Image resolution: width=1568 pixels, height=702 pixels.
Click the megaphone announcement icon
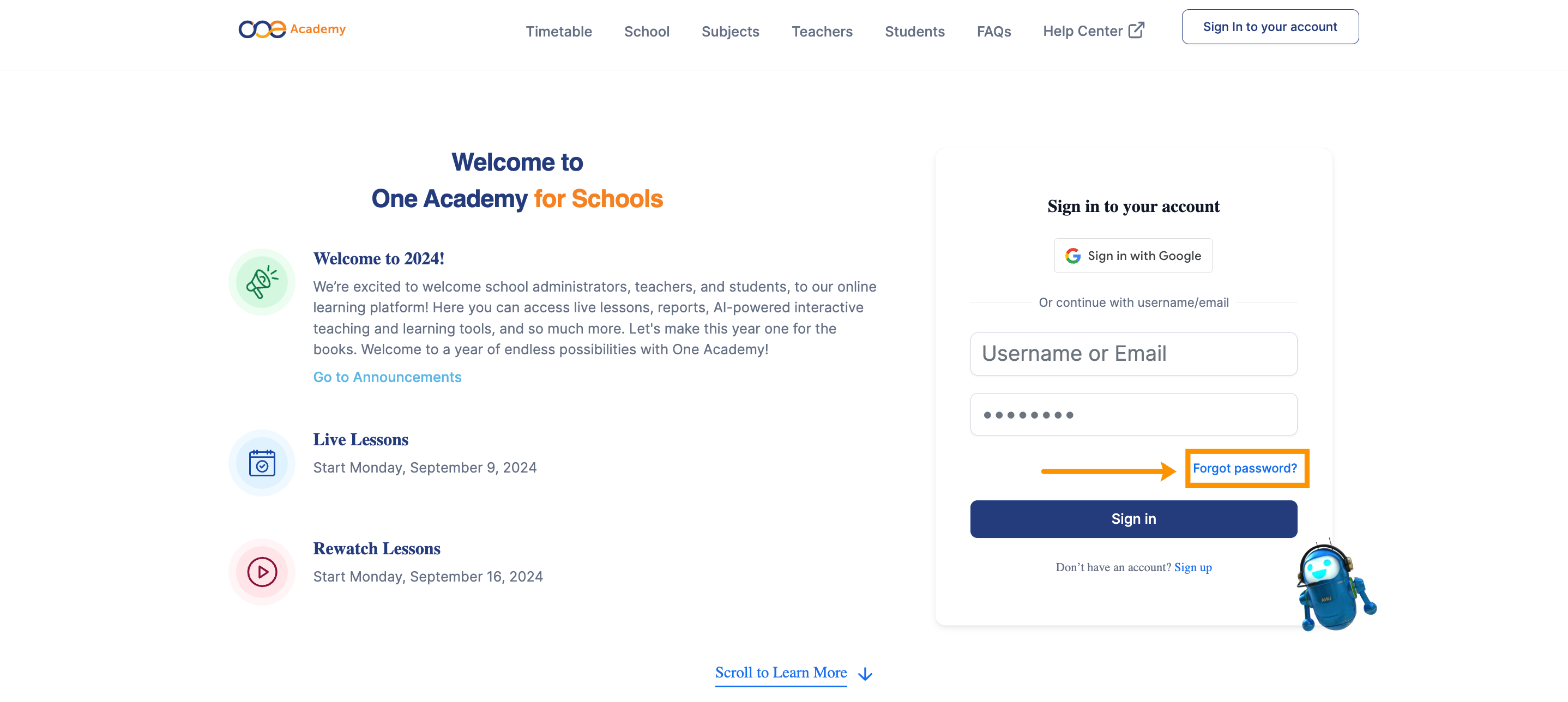pos(262,282)
